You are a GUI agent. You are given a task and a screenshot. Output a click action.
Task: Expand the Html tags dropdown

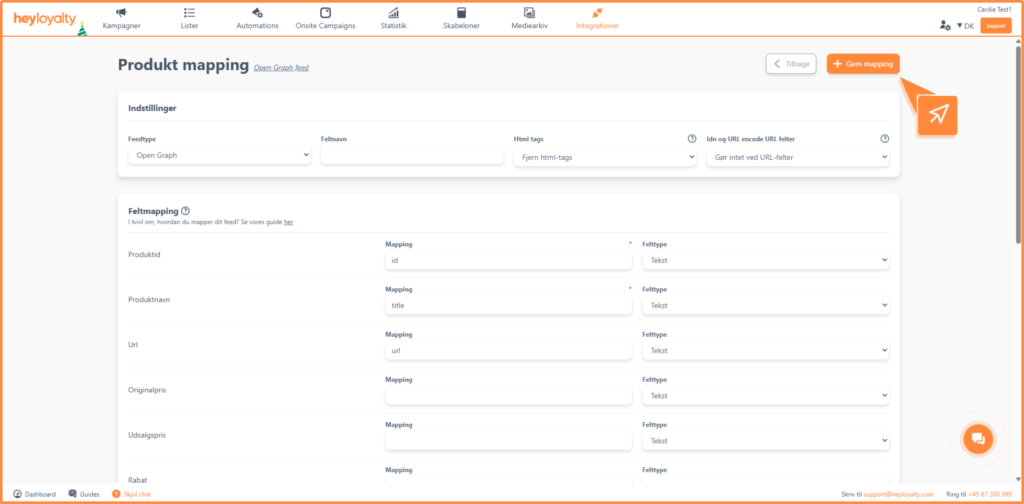(x=605, y=157)
